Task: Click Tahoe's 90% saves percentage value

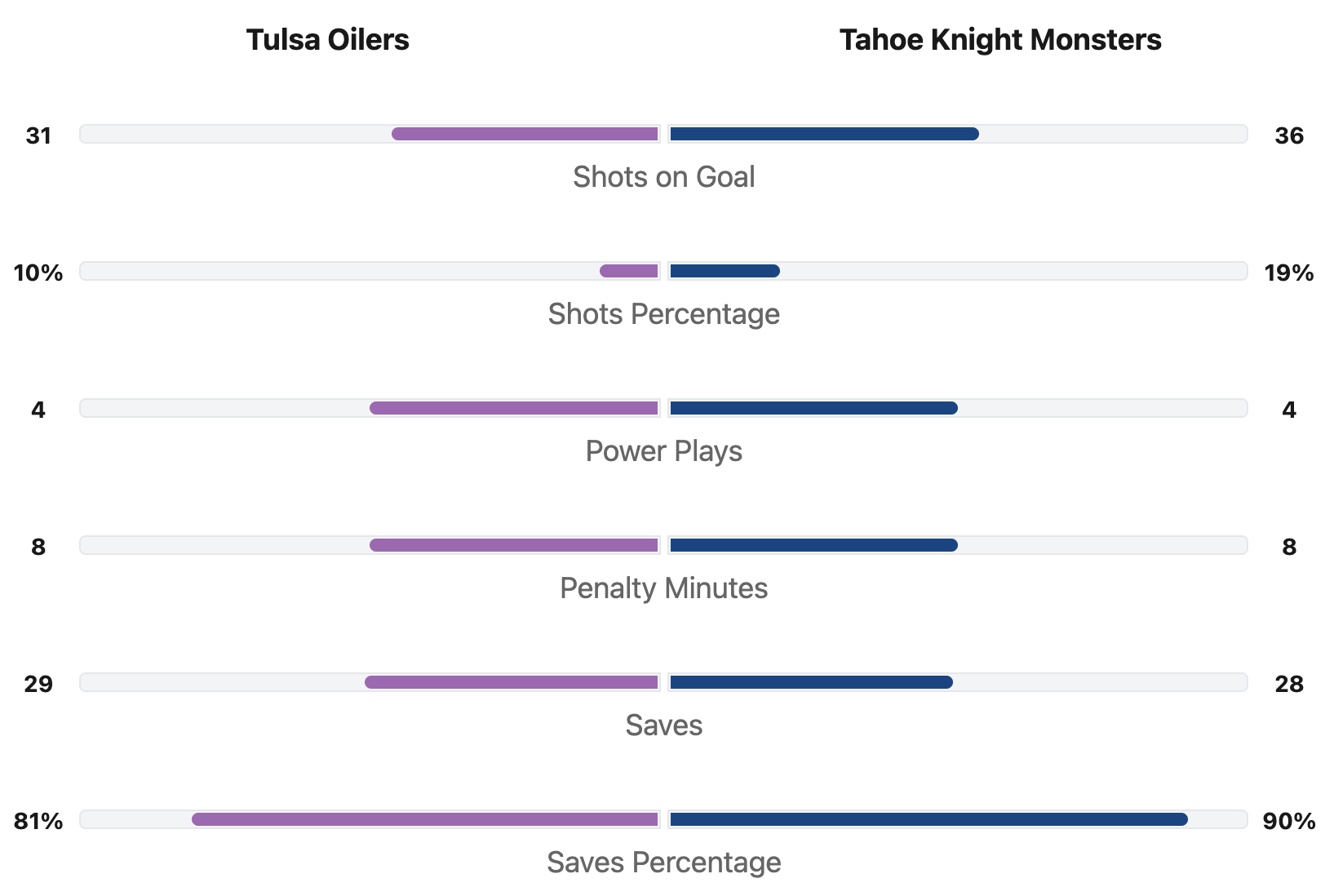Action: coord(1288,821)
